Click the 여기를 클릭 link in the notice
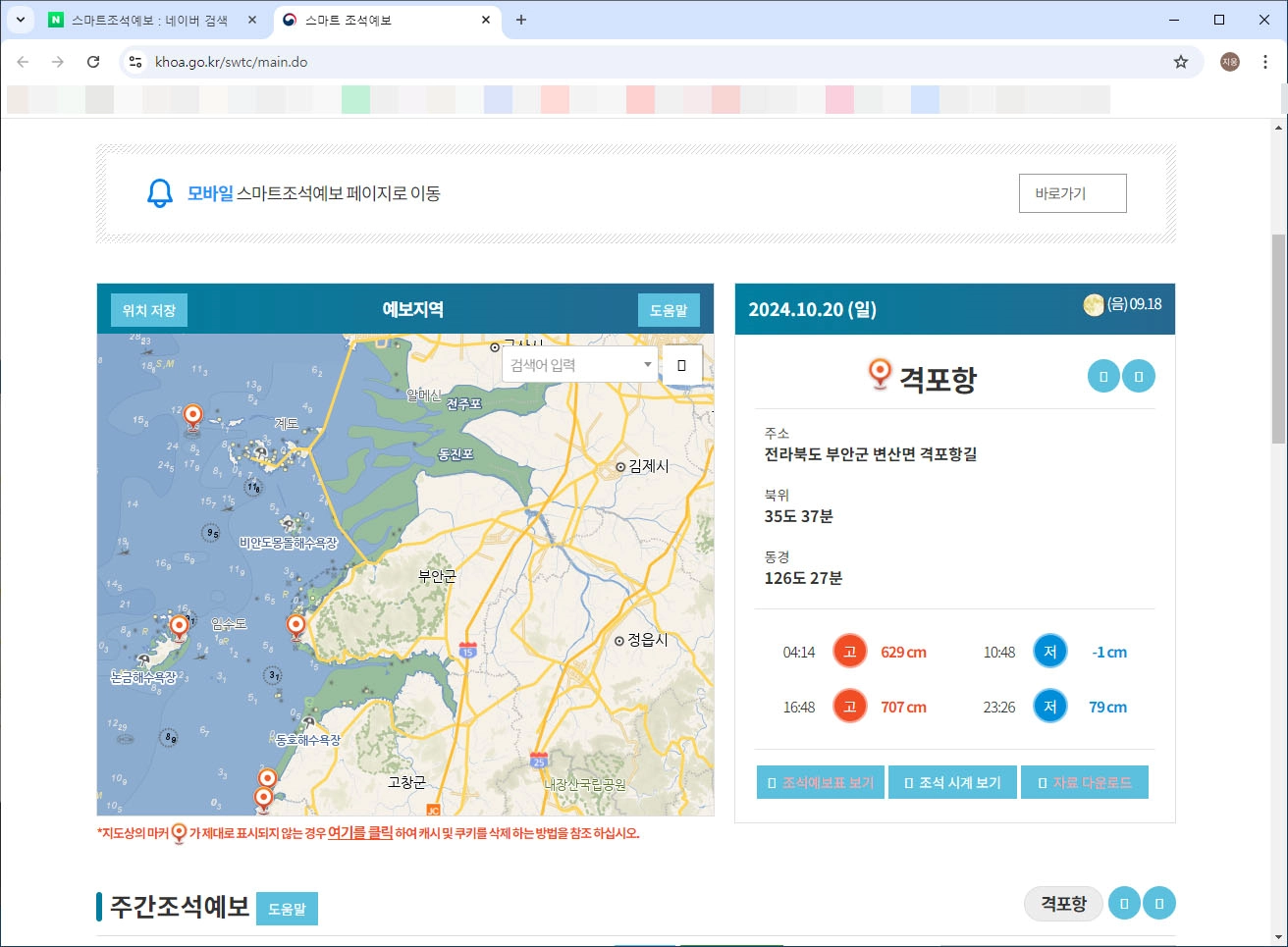 (x=359, y=834)
